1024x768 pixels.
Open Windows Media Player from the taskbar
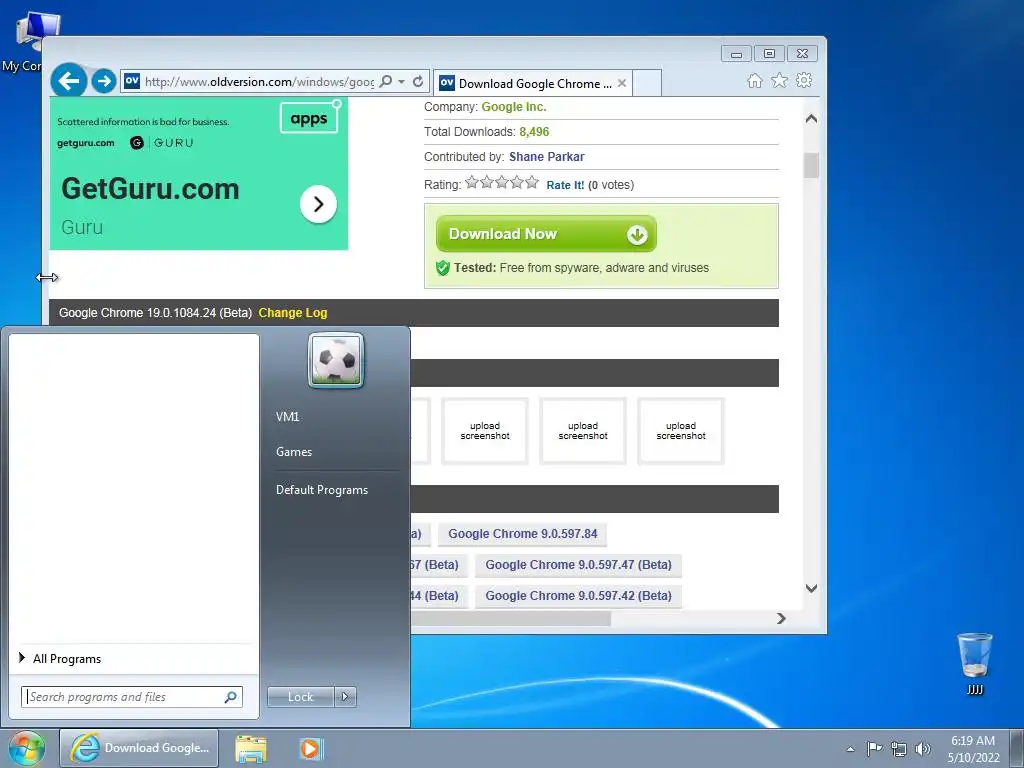pyautogui.click(x=312, y=748)
